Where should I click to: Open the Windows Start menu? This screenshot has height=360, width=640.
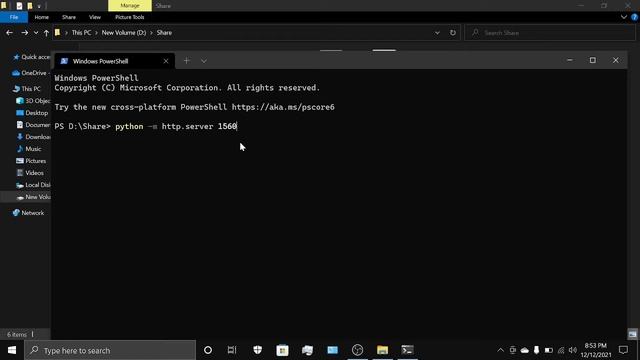tap(12, 350)
